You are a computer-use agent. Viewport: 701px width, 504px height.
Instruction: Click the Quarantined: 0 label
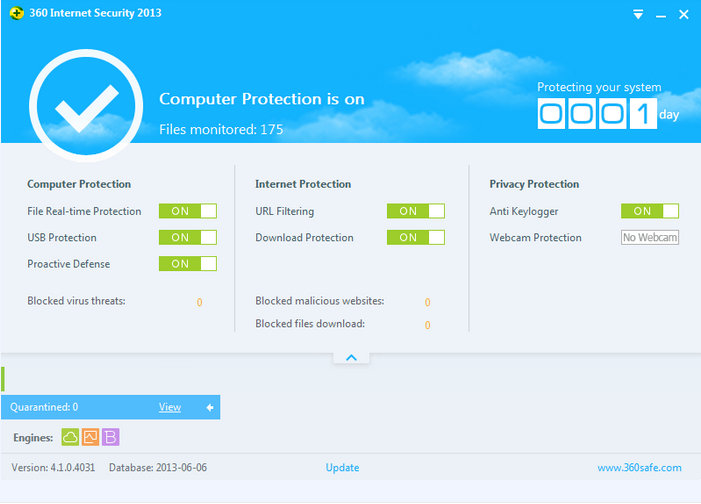point(44,407)
